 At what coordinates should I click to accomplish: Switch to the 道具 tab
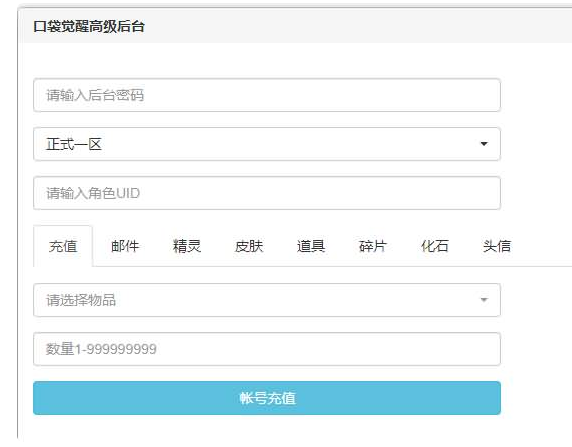click(311, 246)
